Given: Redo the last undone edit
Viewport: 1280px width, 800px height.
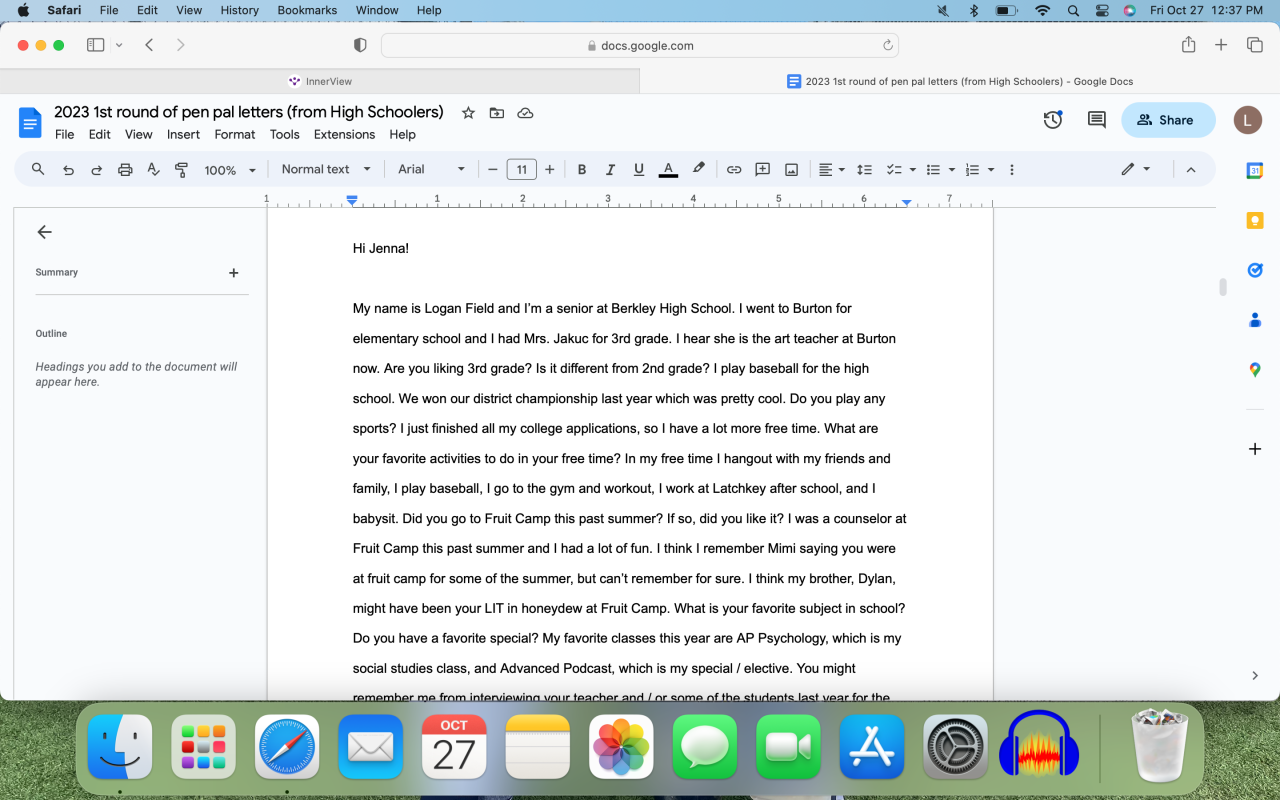Looking at the screenshot, I should pyautogui.click(x=97, y=170).
